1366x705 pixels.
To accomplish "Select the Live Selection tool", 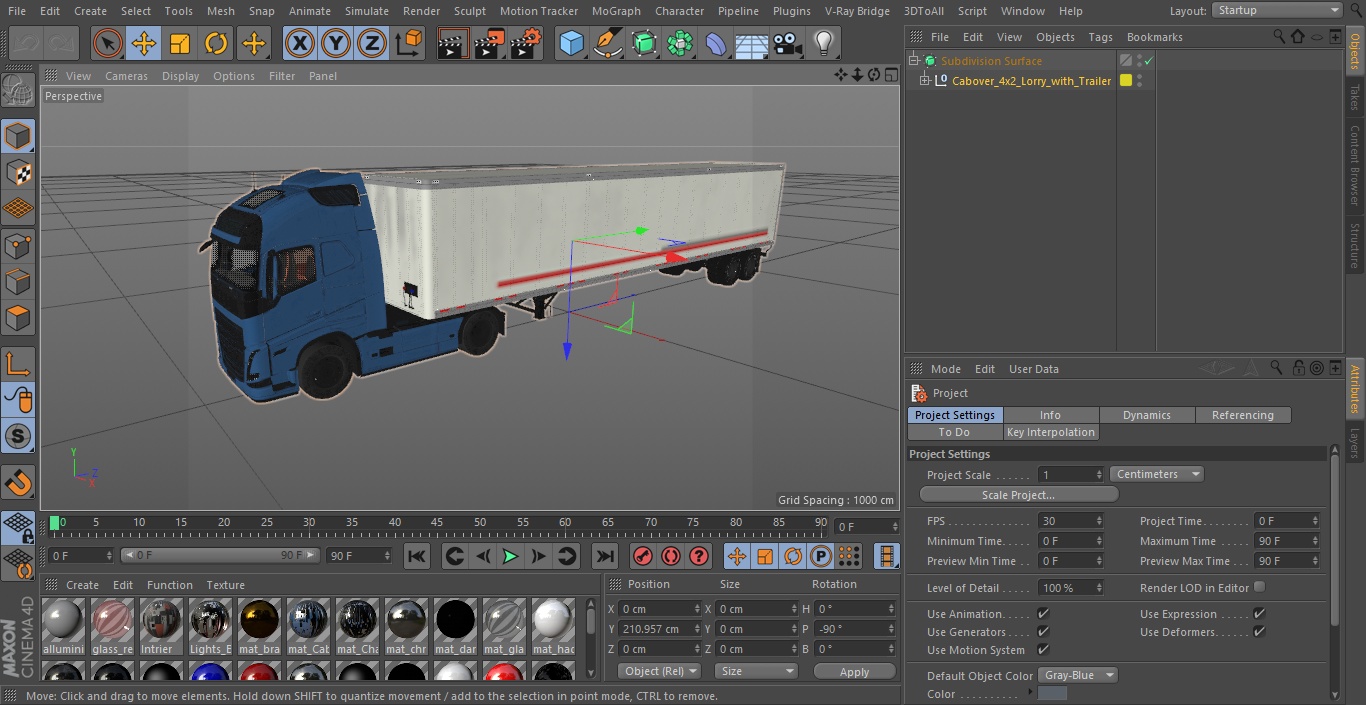I will tap(107, 43).
